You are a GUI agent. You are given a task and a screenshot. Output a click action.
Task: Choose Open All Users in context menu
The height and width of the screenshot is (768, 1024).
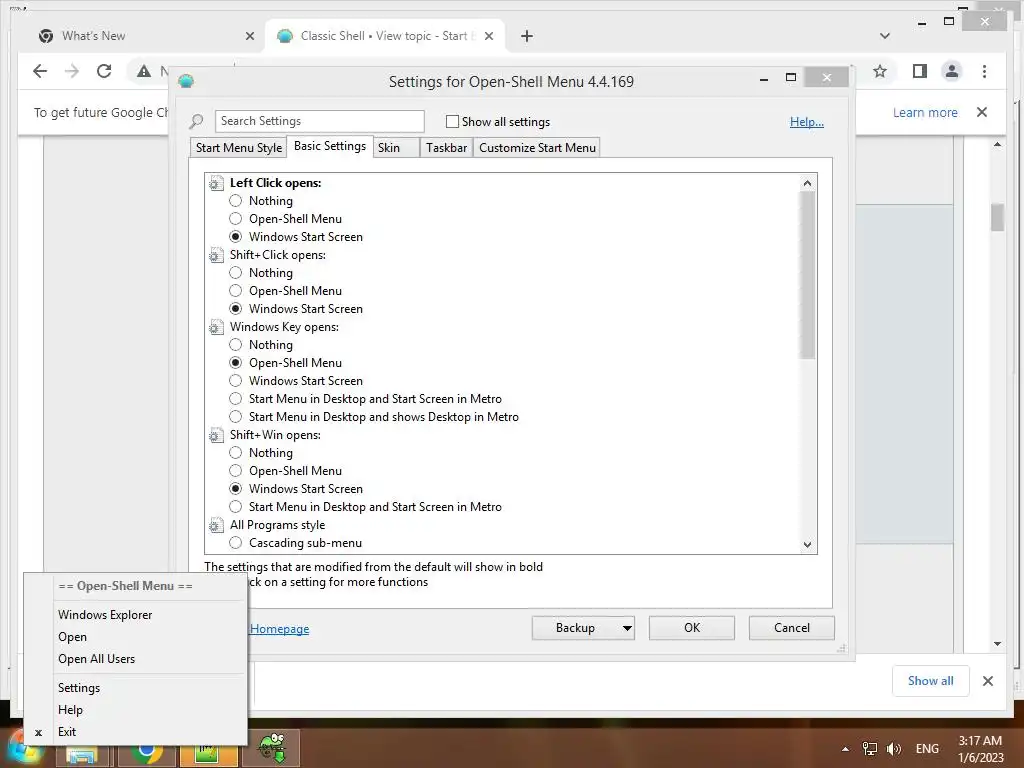pyautogui.click(x=97, y=659)
